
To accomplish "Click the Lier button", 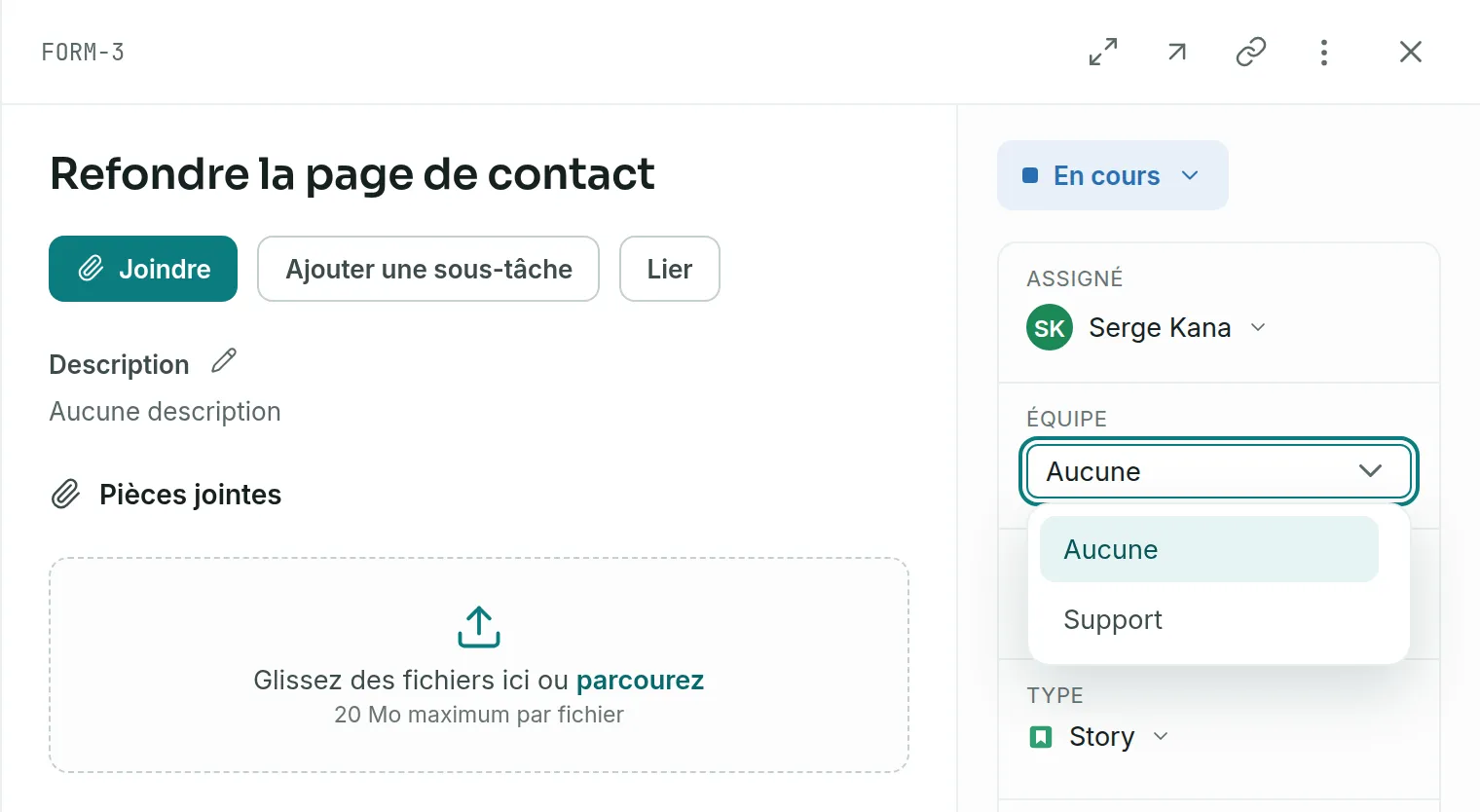I will 670,269.
